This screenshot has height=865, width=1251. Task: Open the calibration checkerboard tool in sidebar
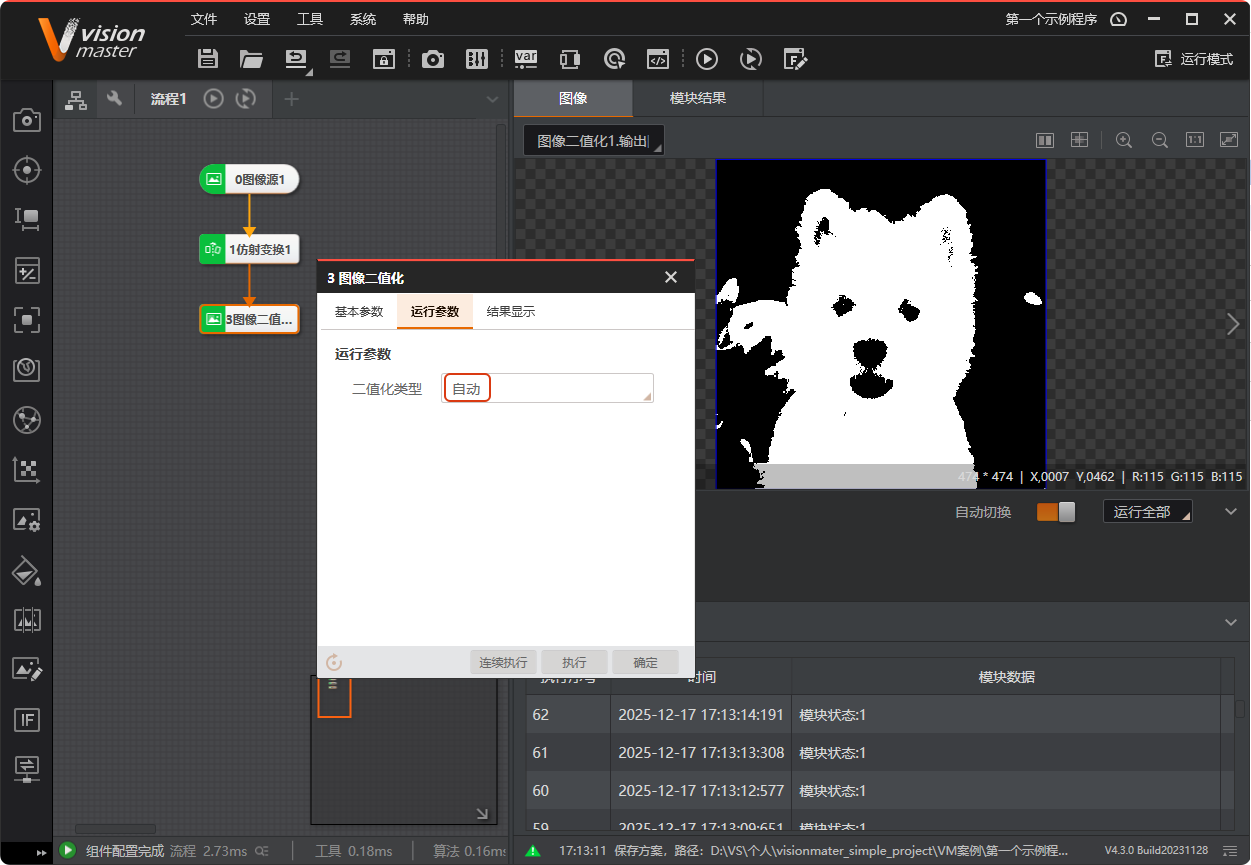click(26, 470)
